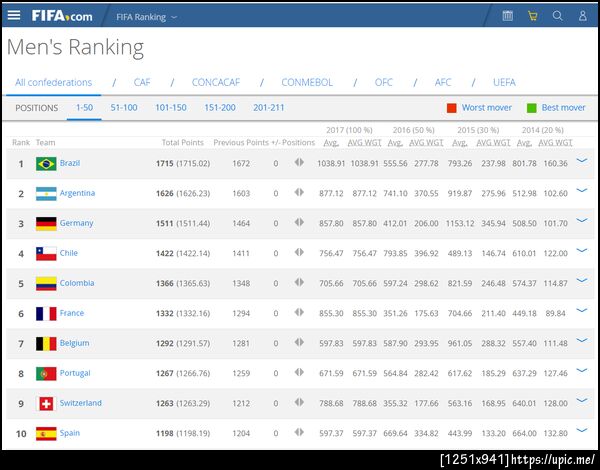This screenshot has height=470, width=600.
Task: Click the FIFA.com logo
Action: pos(62,16)
